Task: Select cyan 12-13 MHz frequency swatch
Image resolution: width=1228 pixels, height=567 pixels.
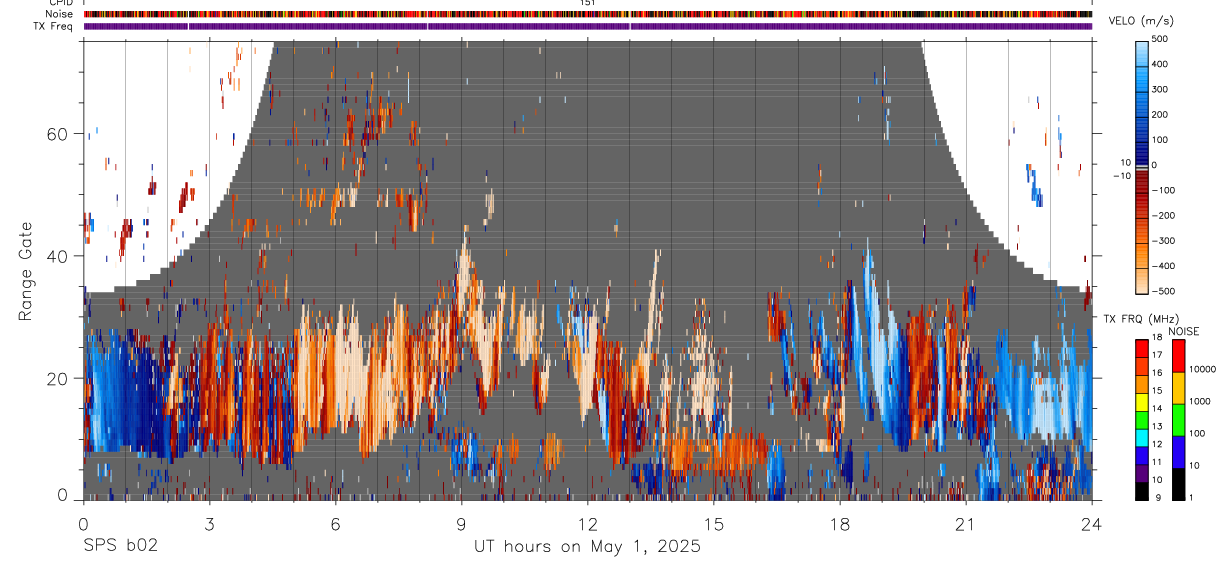Action: tap(1142, 438)
